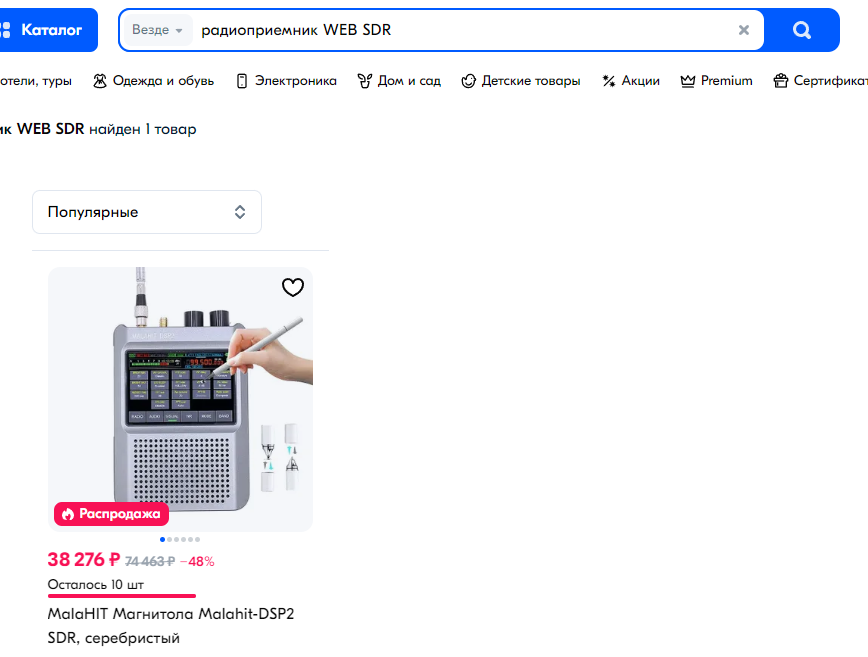Open Электроника category
868x657 pixels.
click(x=287, y=81)
